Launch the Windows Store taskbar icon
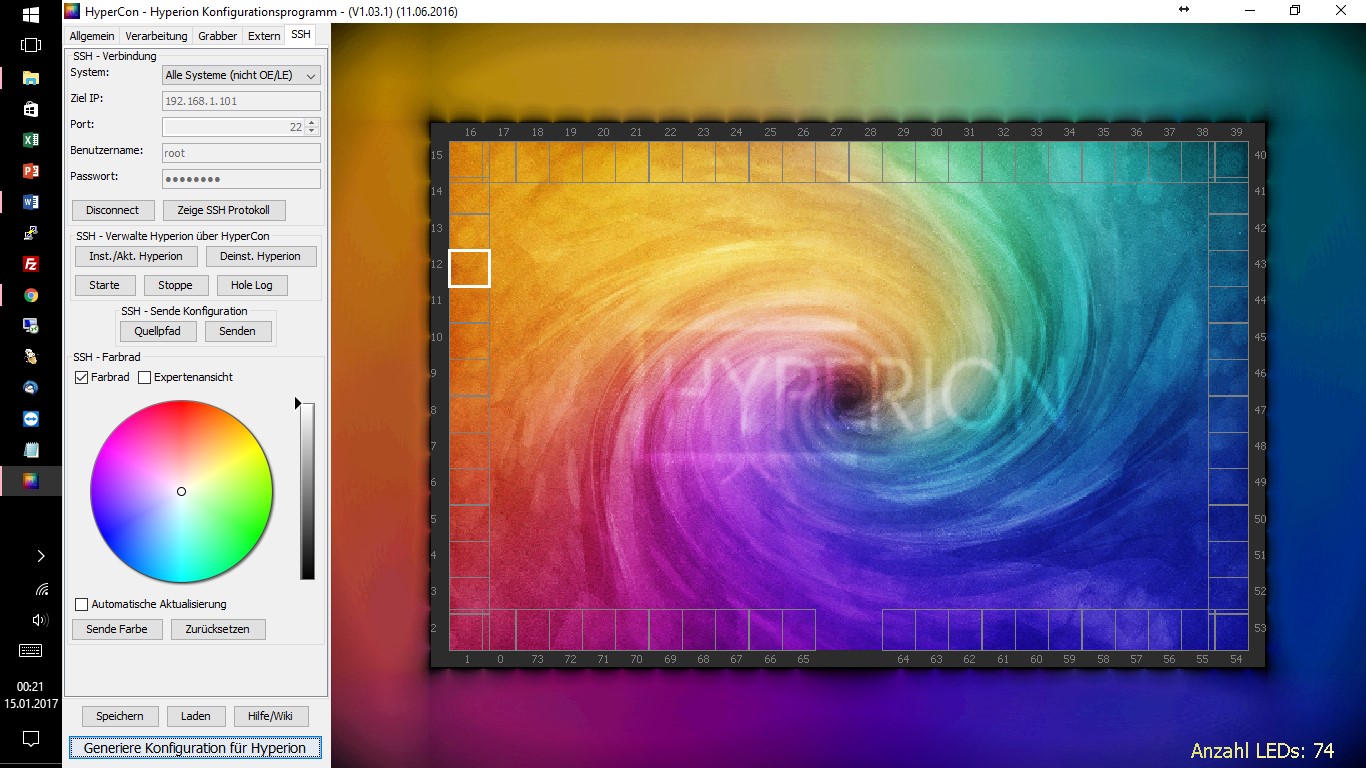The width and height of the screenshot is (1366, 768). coord(30,108)
